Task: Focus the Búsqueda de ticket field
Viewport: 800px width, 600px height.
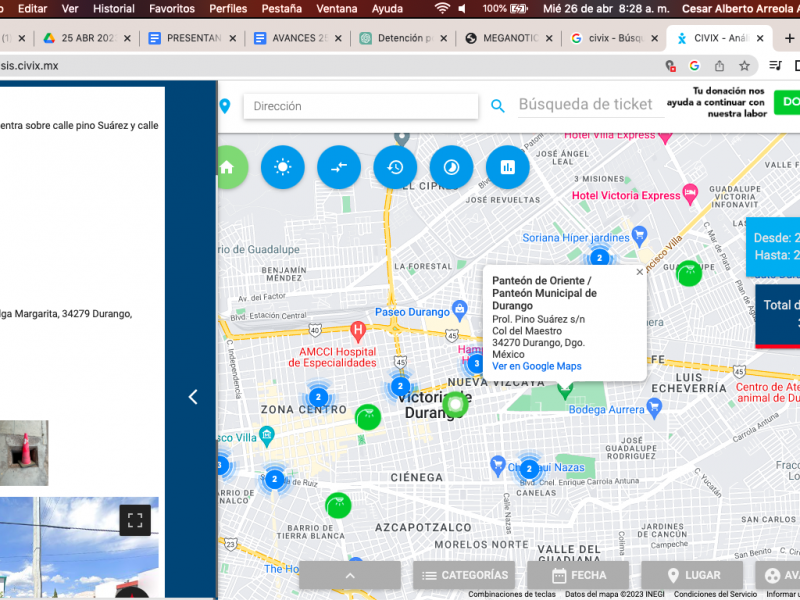Action: click(591, 105)
